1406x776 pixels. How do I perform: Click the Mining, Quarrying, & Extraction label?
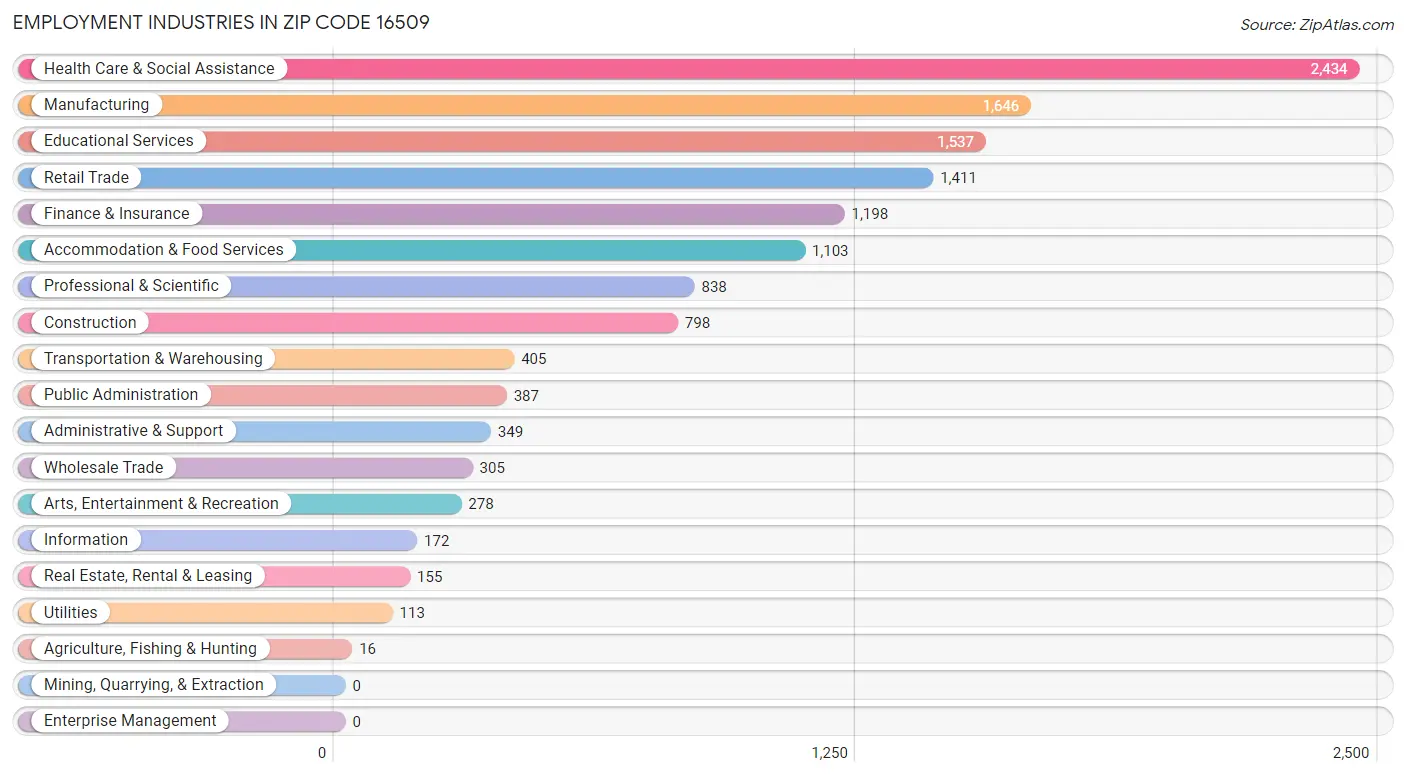click(154, 685)
